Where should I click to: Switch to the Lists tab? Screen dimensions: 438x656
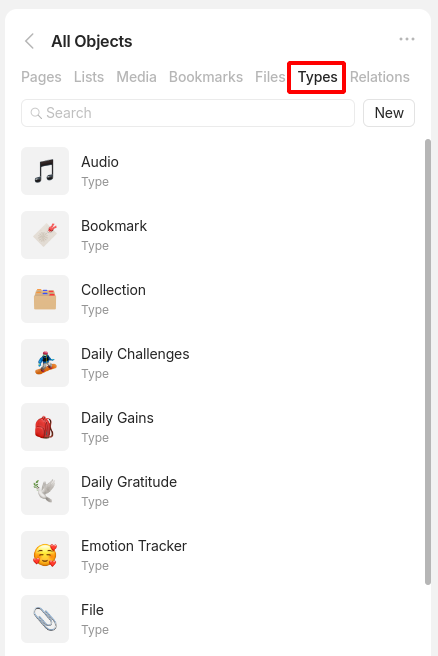89,77
